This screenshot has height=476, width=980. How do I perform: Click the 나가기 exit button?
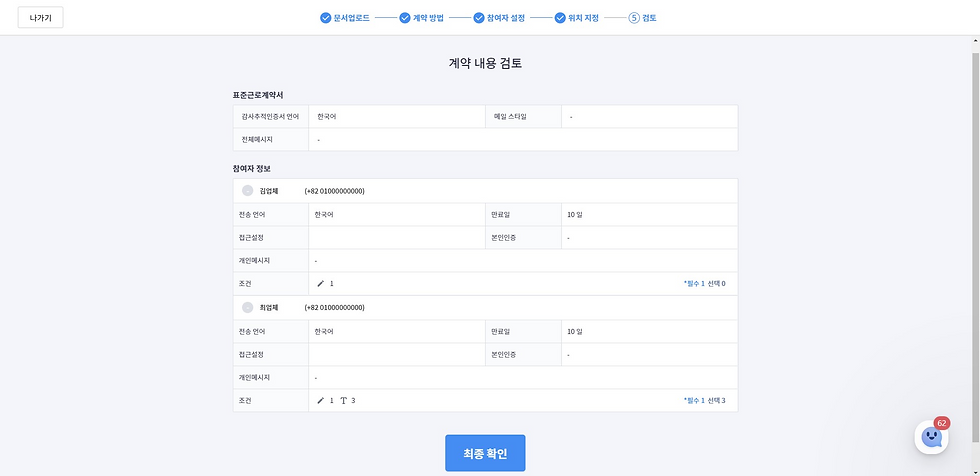pyautogui.click(x=41, y=17)
